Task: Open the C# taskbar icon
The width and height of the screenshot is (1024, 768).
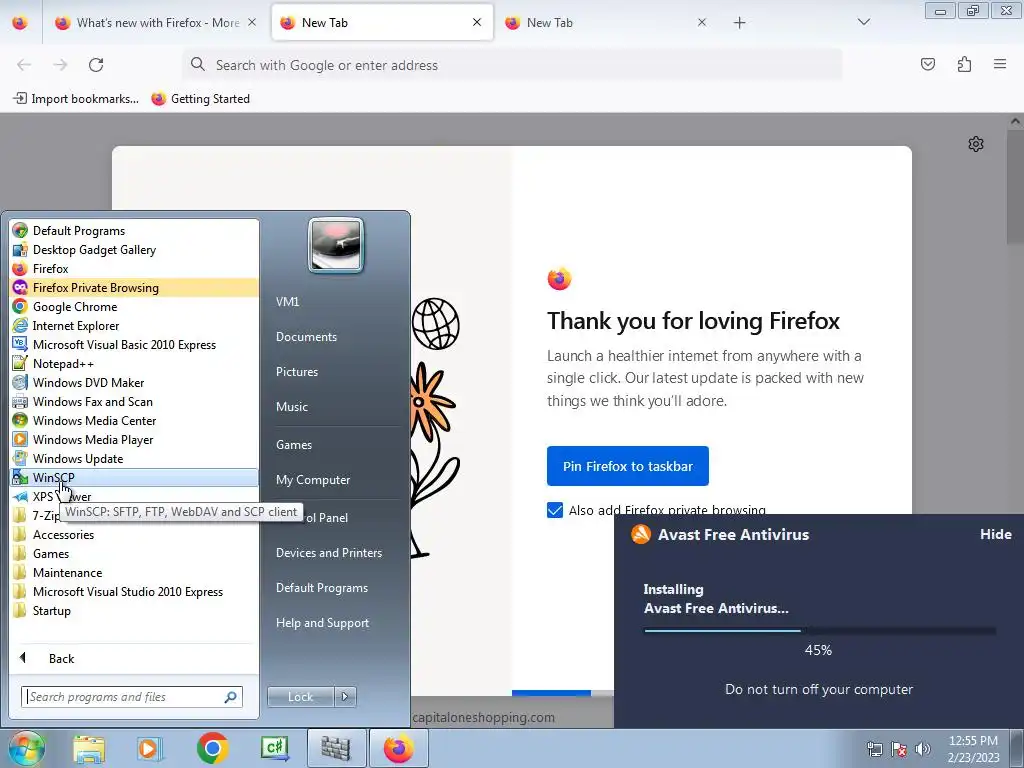Action: coord(274,748)
